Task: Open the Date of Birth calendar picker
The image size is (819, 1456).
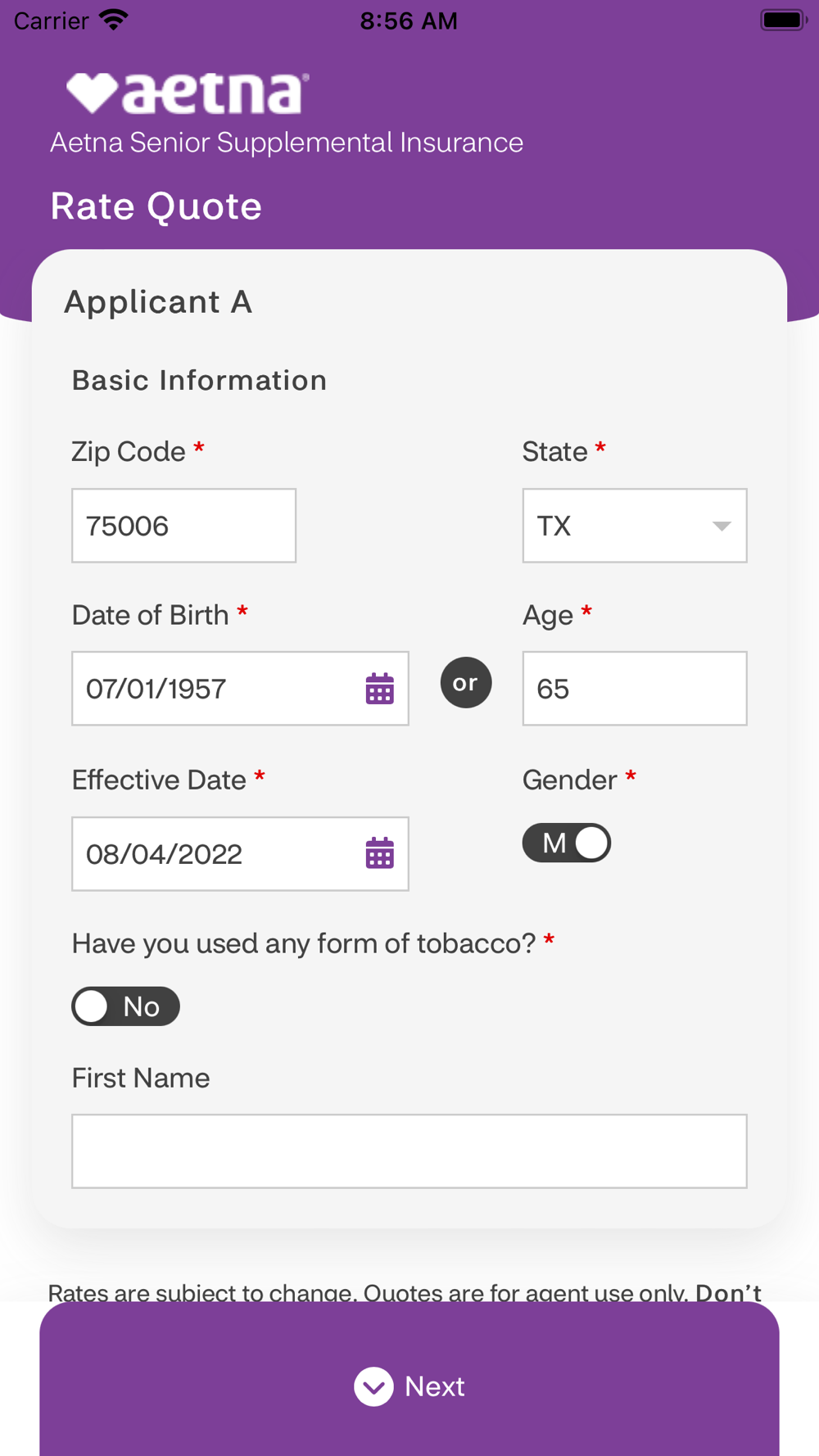Action: click(x=379, y=689)
